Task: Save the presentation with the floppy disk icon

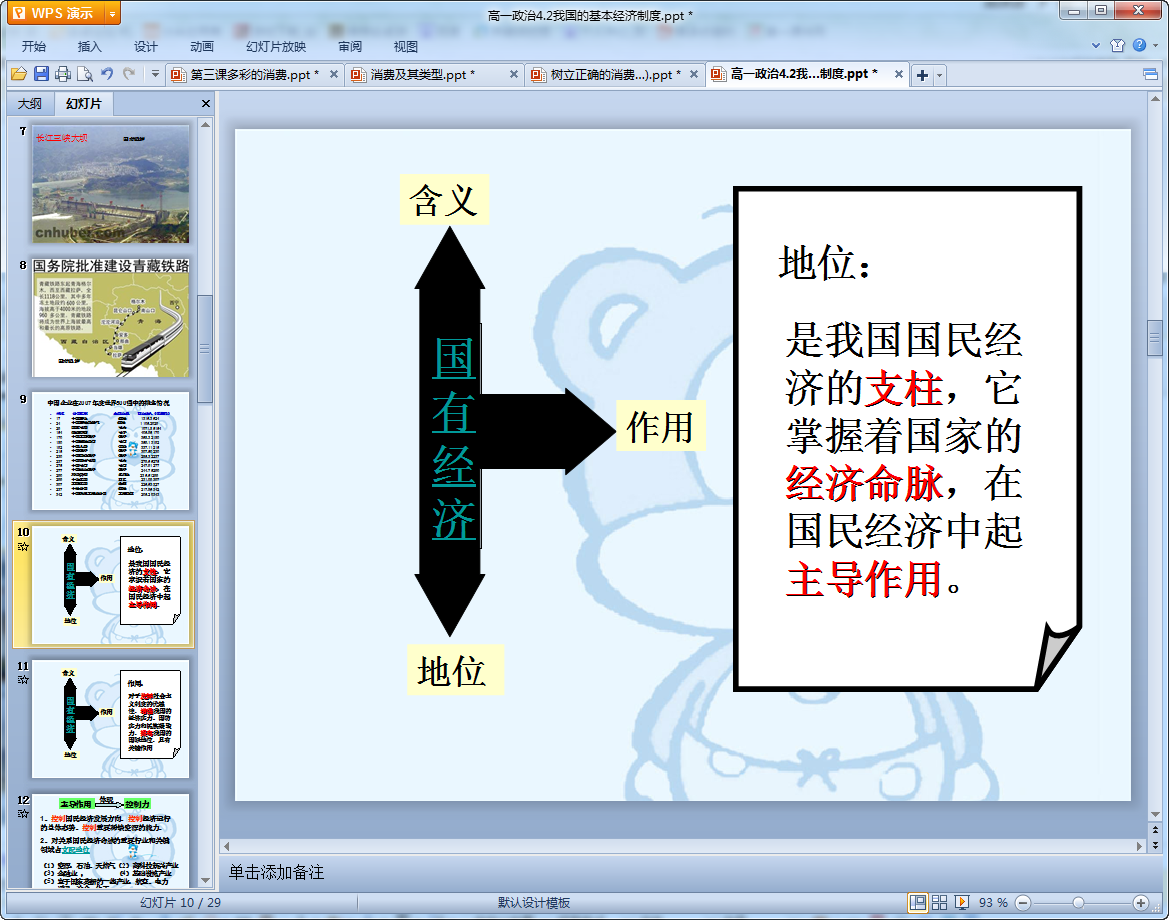Action: pyautogui.click(x=41, y=74)
